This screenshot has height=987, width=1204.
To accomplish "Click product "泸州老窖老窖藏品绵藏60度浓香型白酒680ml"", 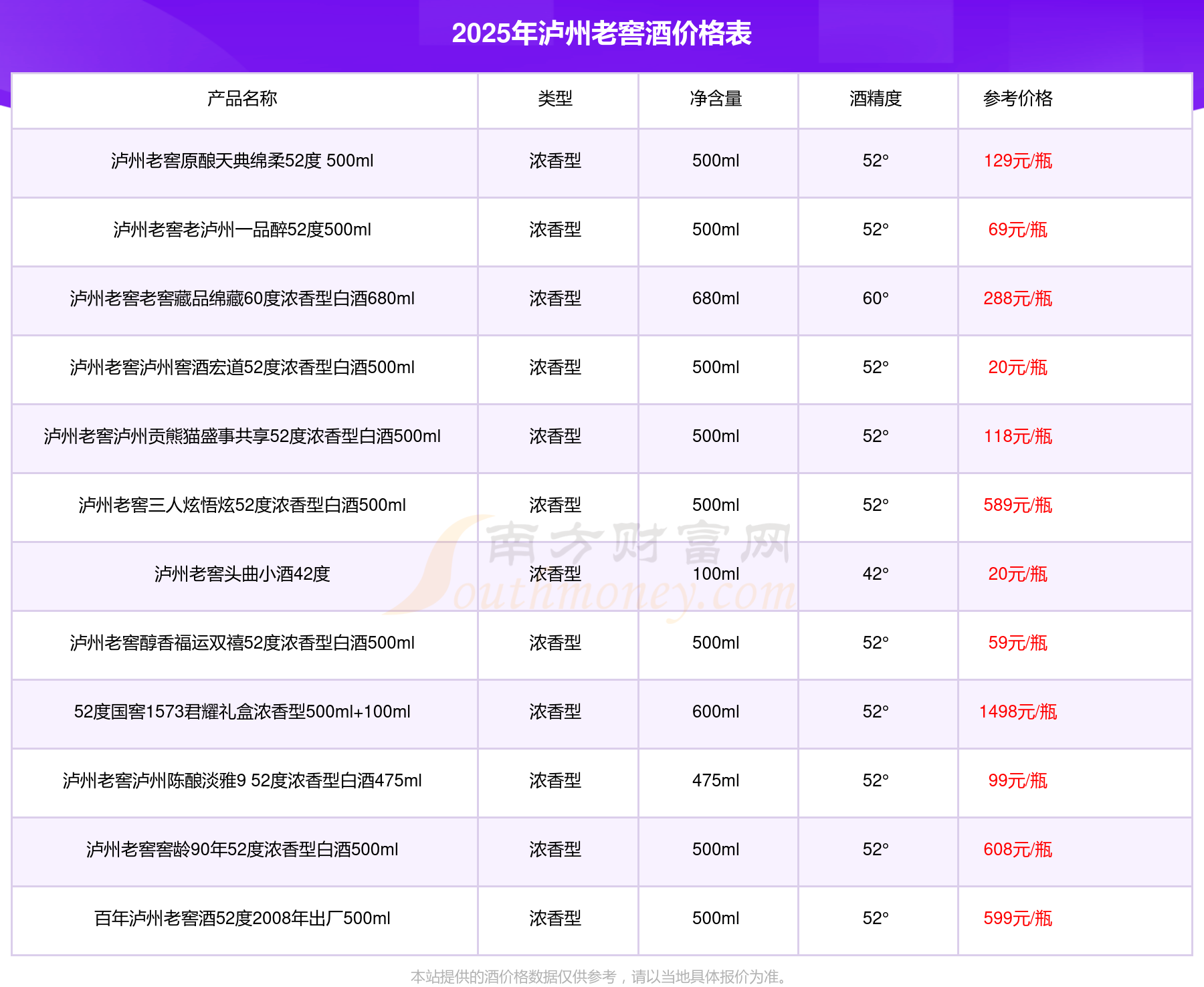I will point(242,298).
